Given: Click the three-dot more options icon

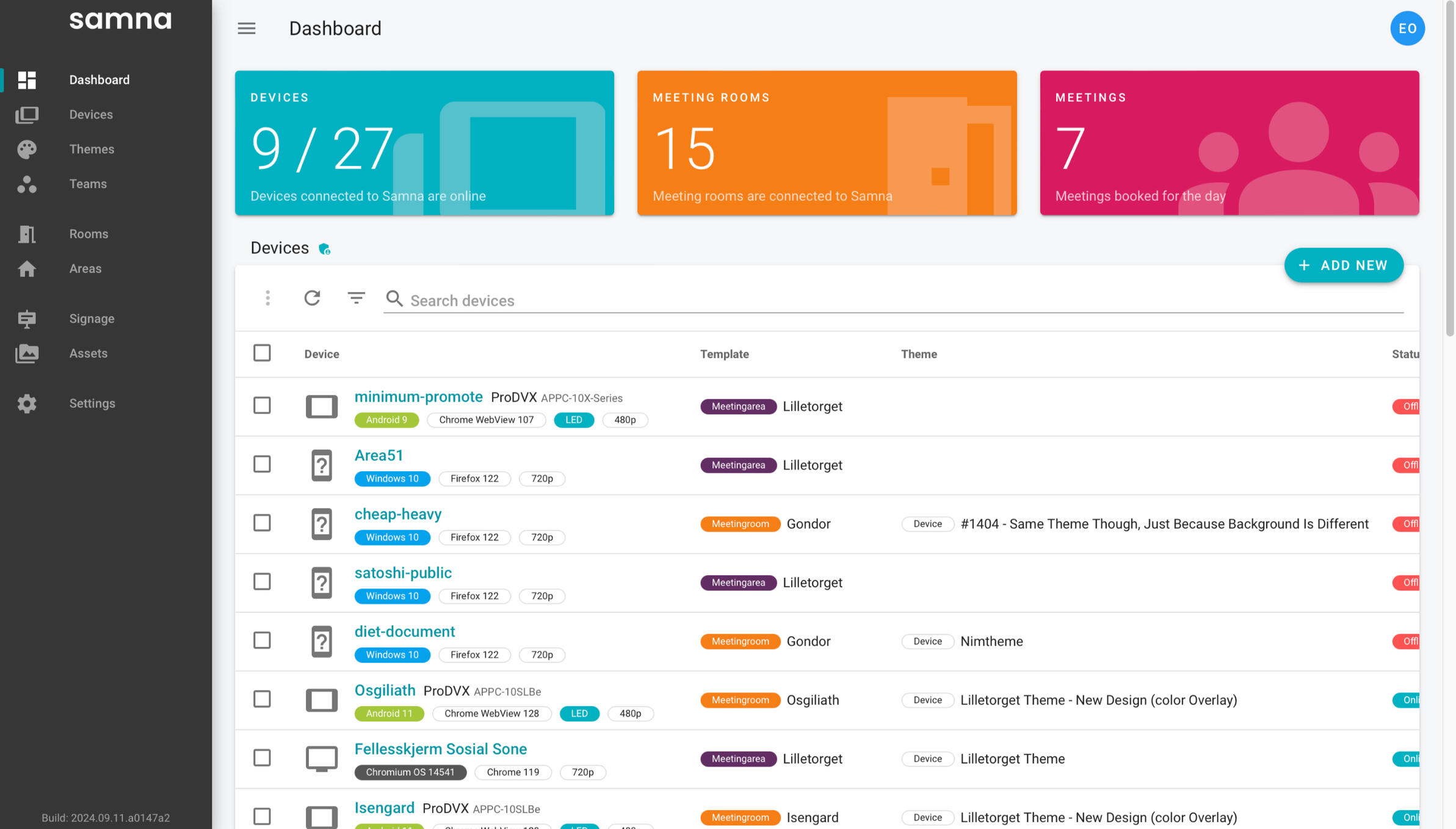Looking at the screenshot, I should click(x=267, y=298).
